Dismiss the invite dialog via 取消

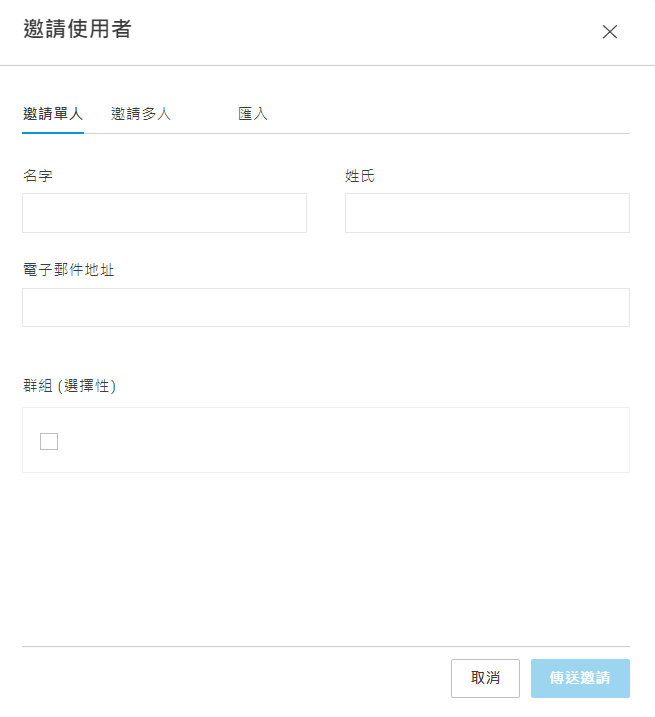pyautogui.click(x=485, y=678)
